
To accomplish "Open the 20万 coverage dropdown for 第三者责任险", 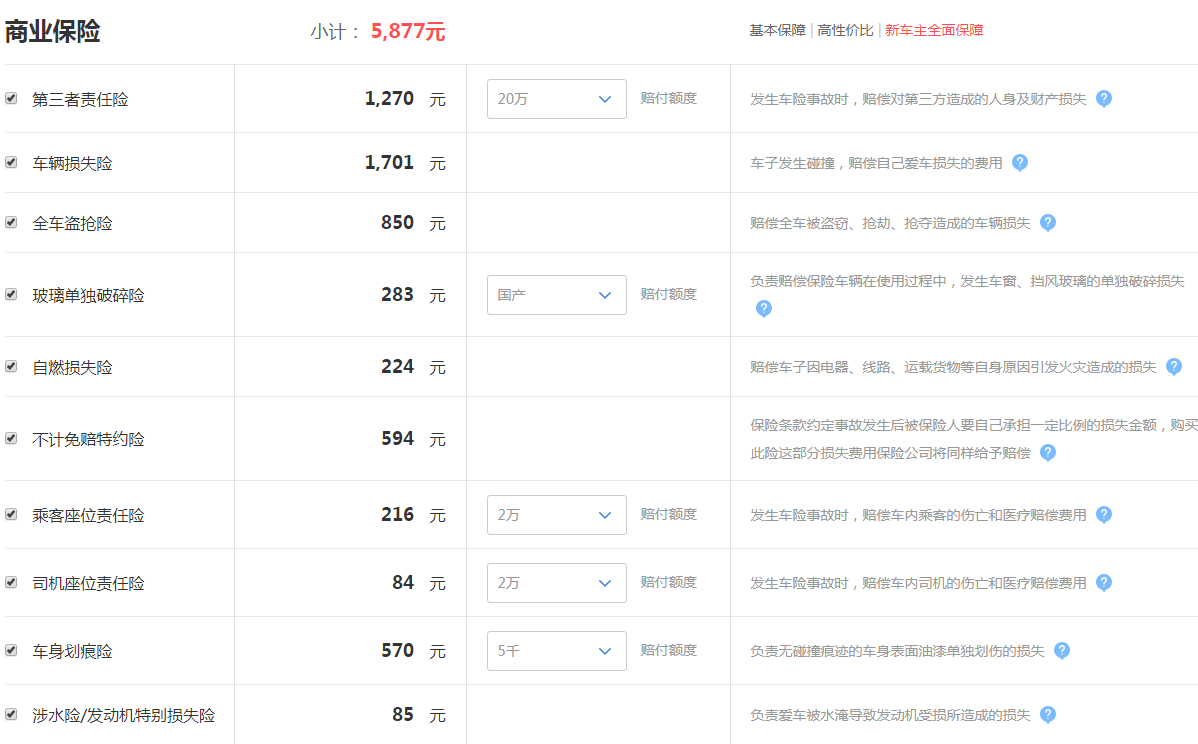I will (x=556, y=99).
